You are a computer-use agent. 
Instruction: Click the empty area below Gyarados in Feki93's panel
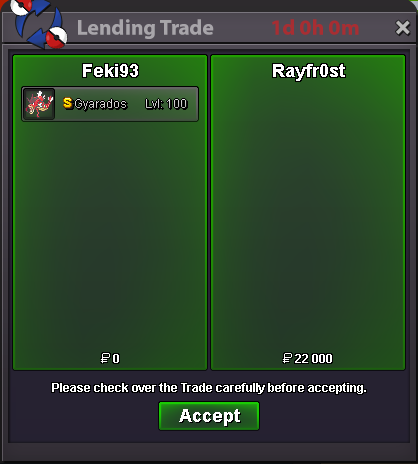pyautogui.click(x=110, y=233)
